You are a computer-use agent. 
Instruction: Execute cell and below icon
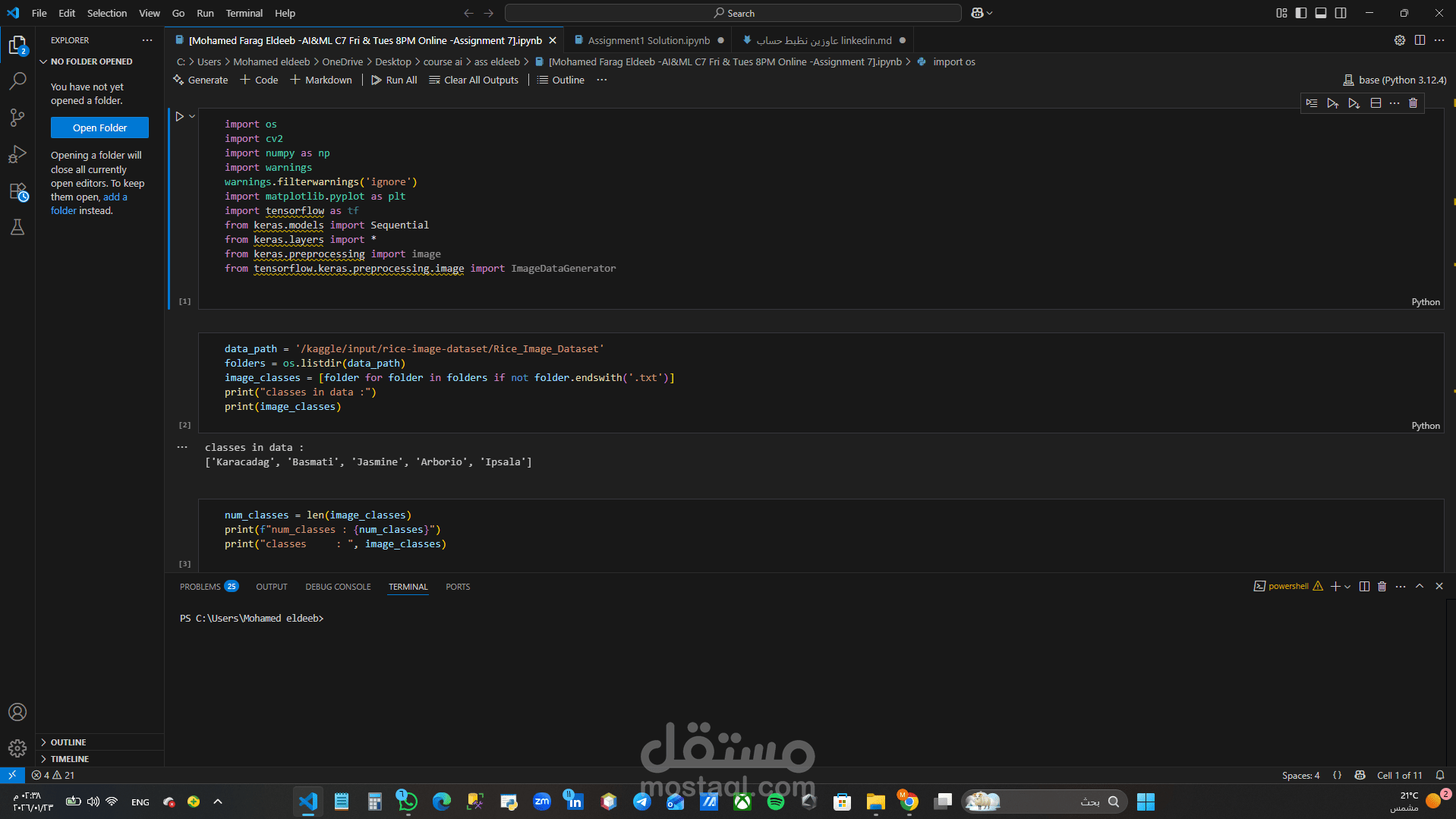pos(1354,103)
